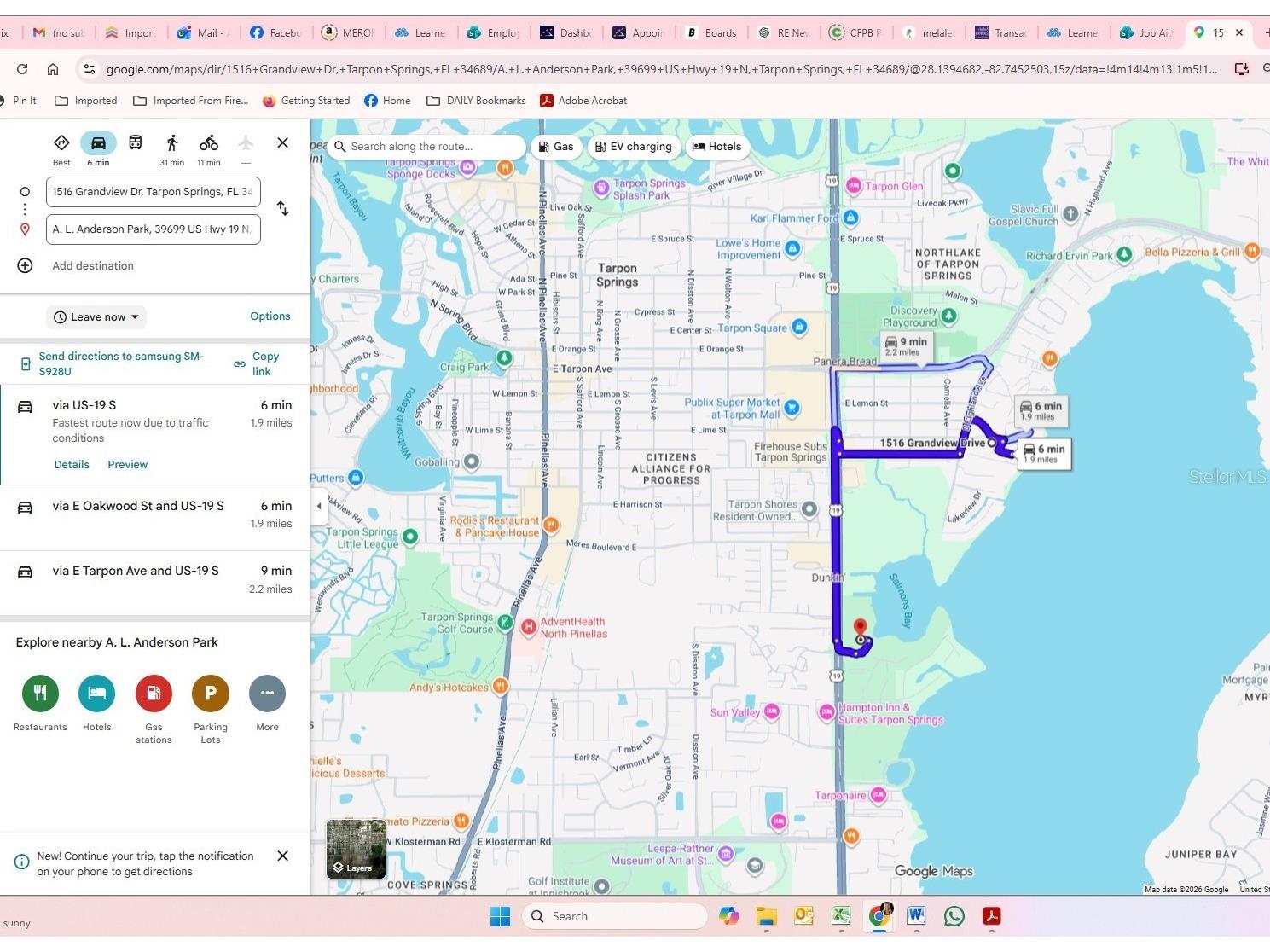Screen dimensions: 1270x952
Task: Collapse the side panel arrow
Action: pyautogui.click(x=319, y=506)
